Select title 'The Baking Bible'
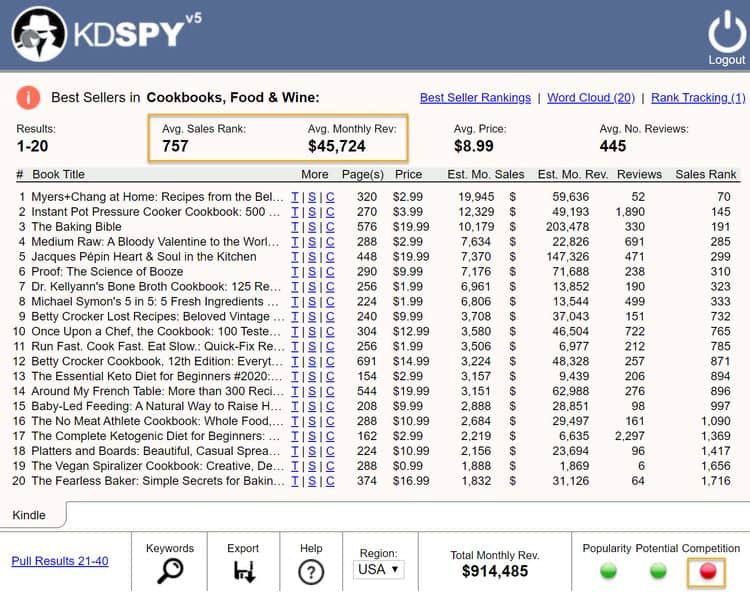 click(x=77, y=227)
